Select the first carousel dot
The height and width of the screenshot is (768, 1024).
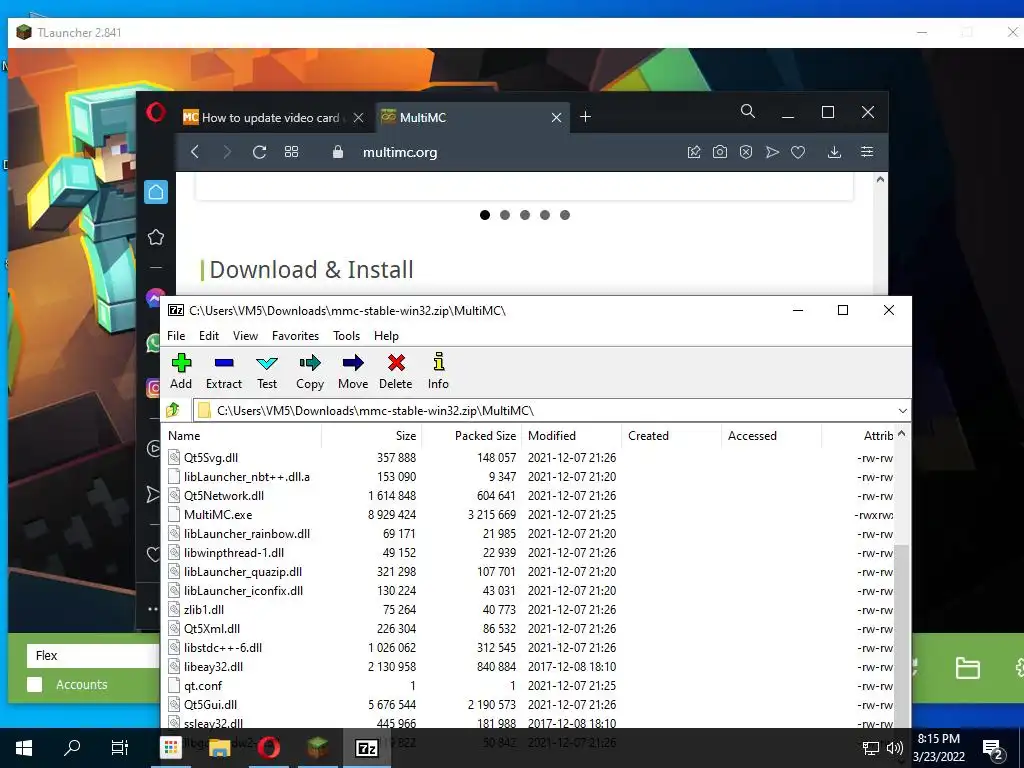(x=485, y=215)
